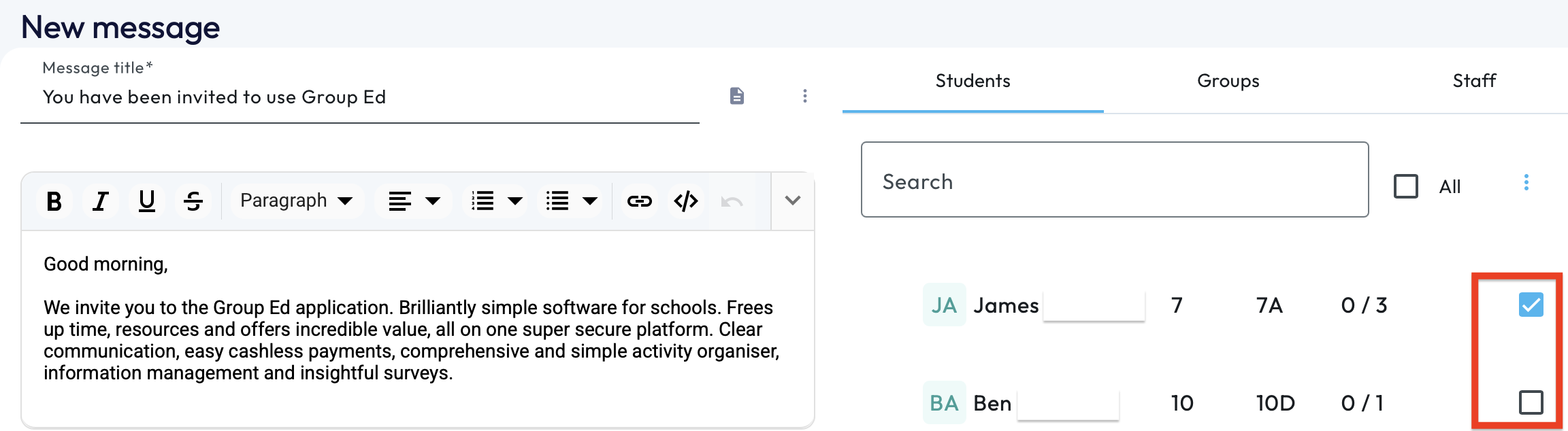Image resolution: width=1568 pixels, height=431 pixels.
Task: Open the Paragraph style dropdown
Action: pyautogui.click(x=297, y=201)
